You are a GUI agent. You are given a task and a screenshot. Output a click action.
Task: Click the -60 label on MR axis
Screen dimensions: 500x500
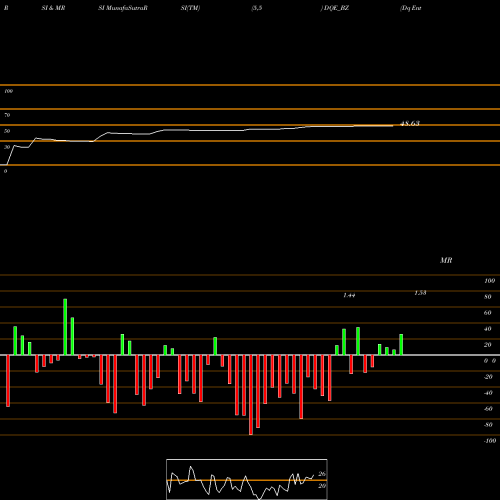coord(488,409)
